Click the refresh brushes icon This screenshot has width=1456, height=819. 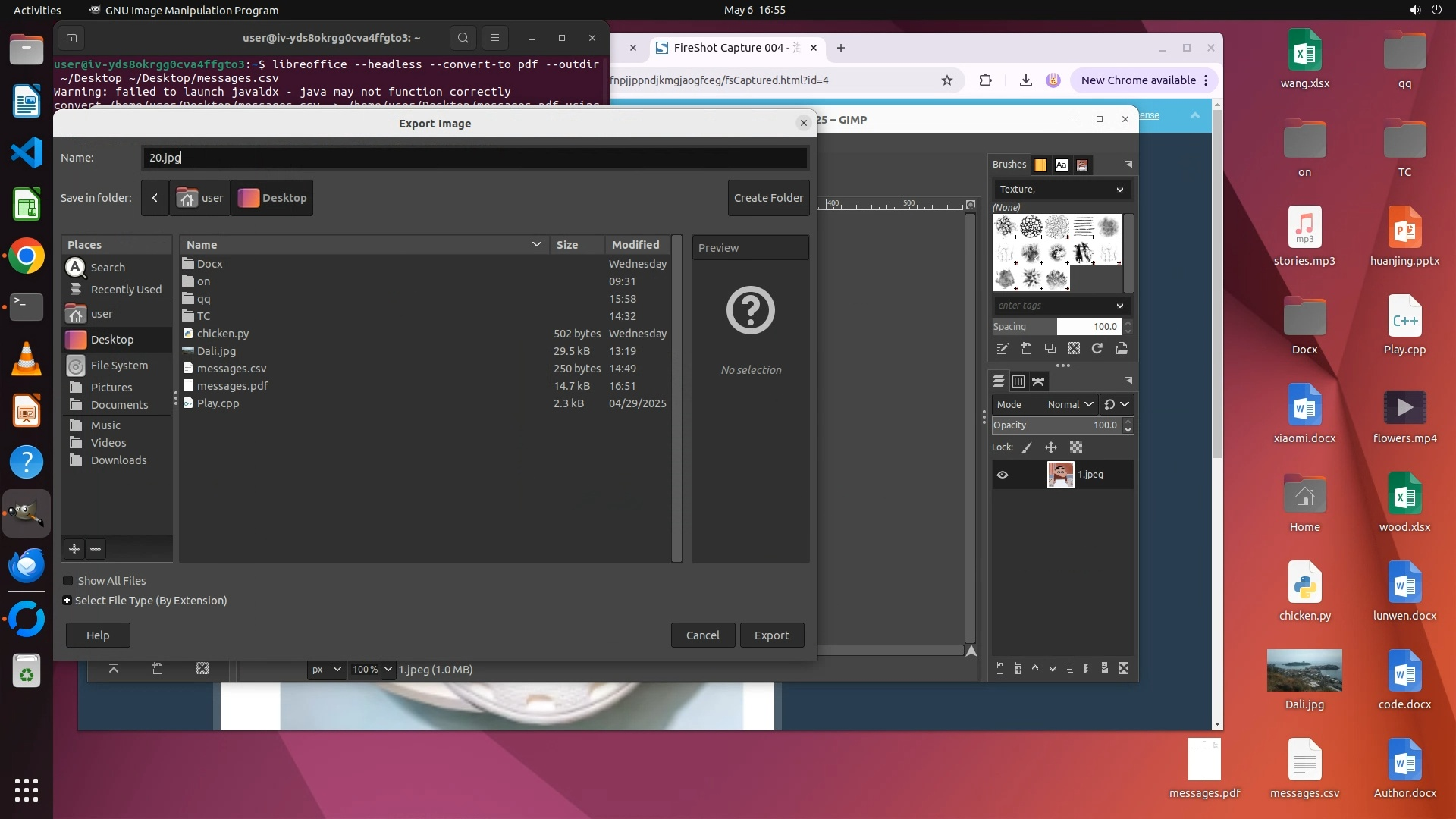click(1097, 349)
